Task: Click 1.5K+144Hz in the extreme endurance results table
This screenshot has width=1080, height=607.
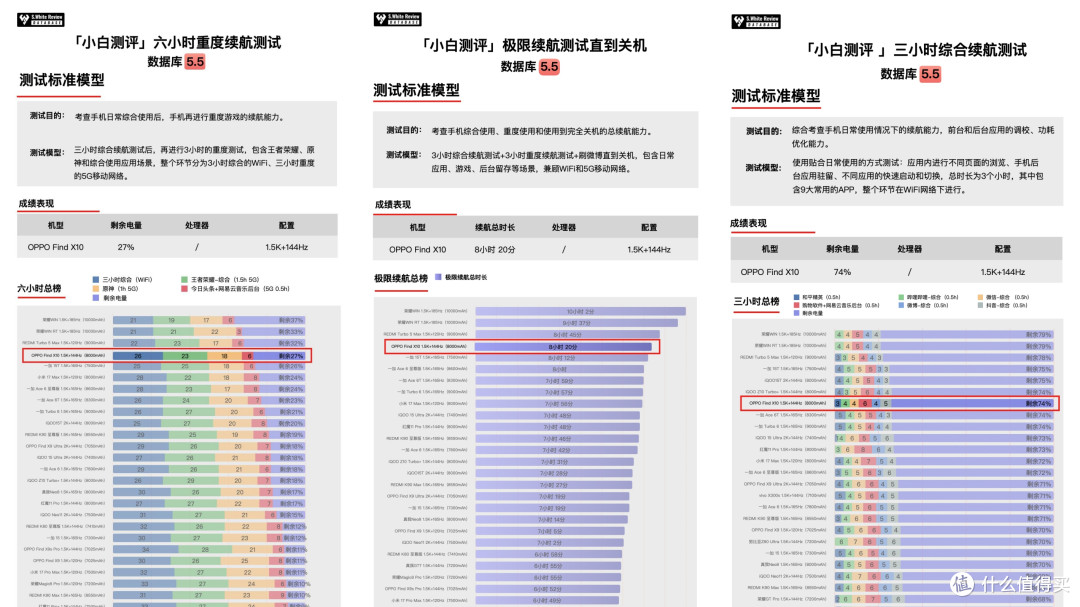Action: click(x=649, y=249)
